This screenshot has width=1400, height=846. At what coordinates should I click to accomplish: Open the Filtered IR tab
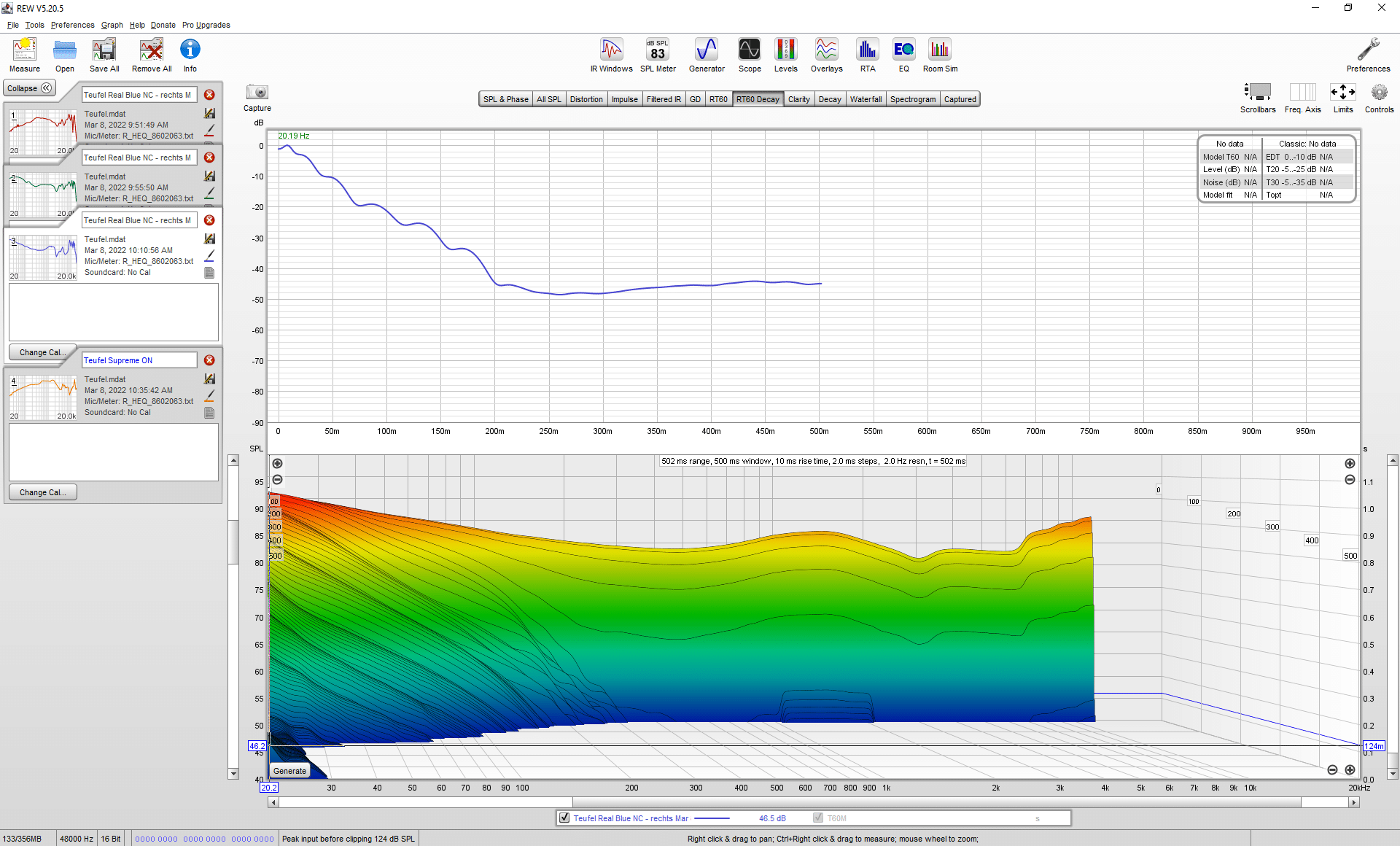(664, 99)
